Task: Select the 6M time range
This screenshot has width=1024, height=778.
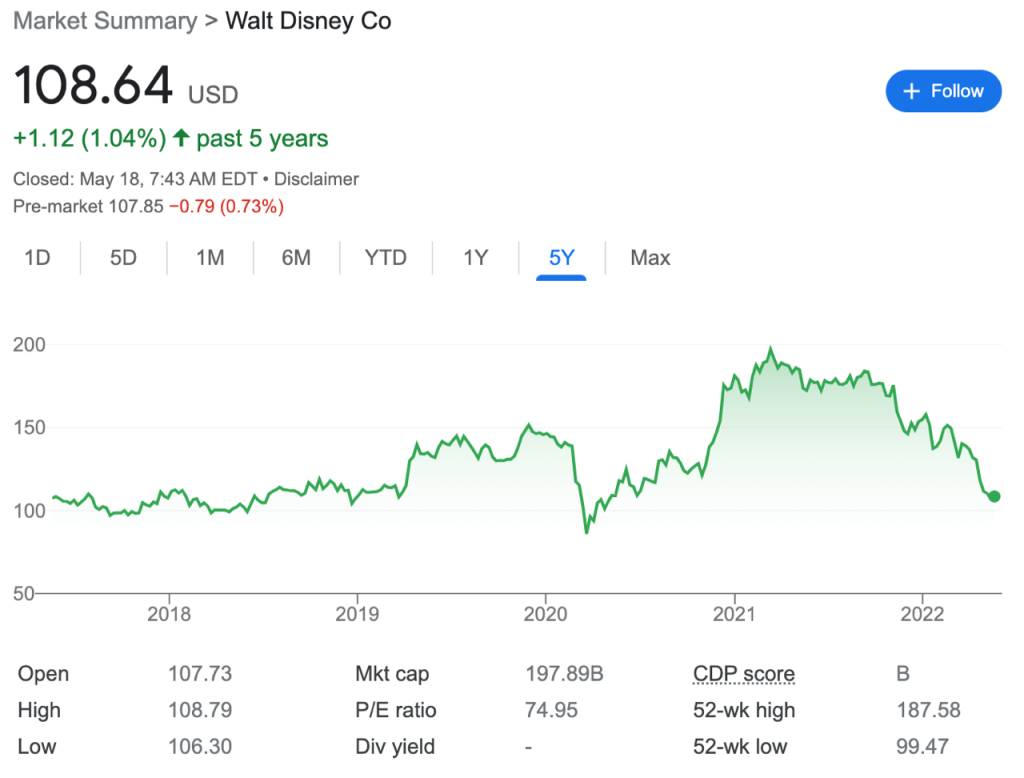Action: [x=297, y=258]
